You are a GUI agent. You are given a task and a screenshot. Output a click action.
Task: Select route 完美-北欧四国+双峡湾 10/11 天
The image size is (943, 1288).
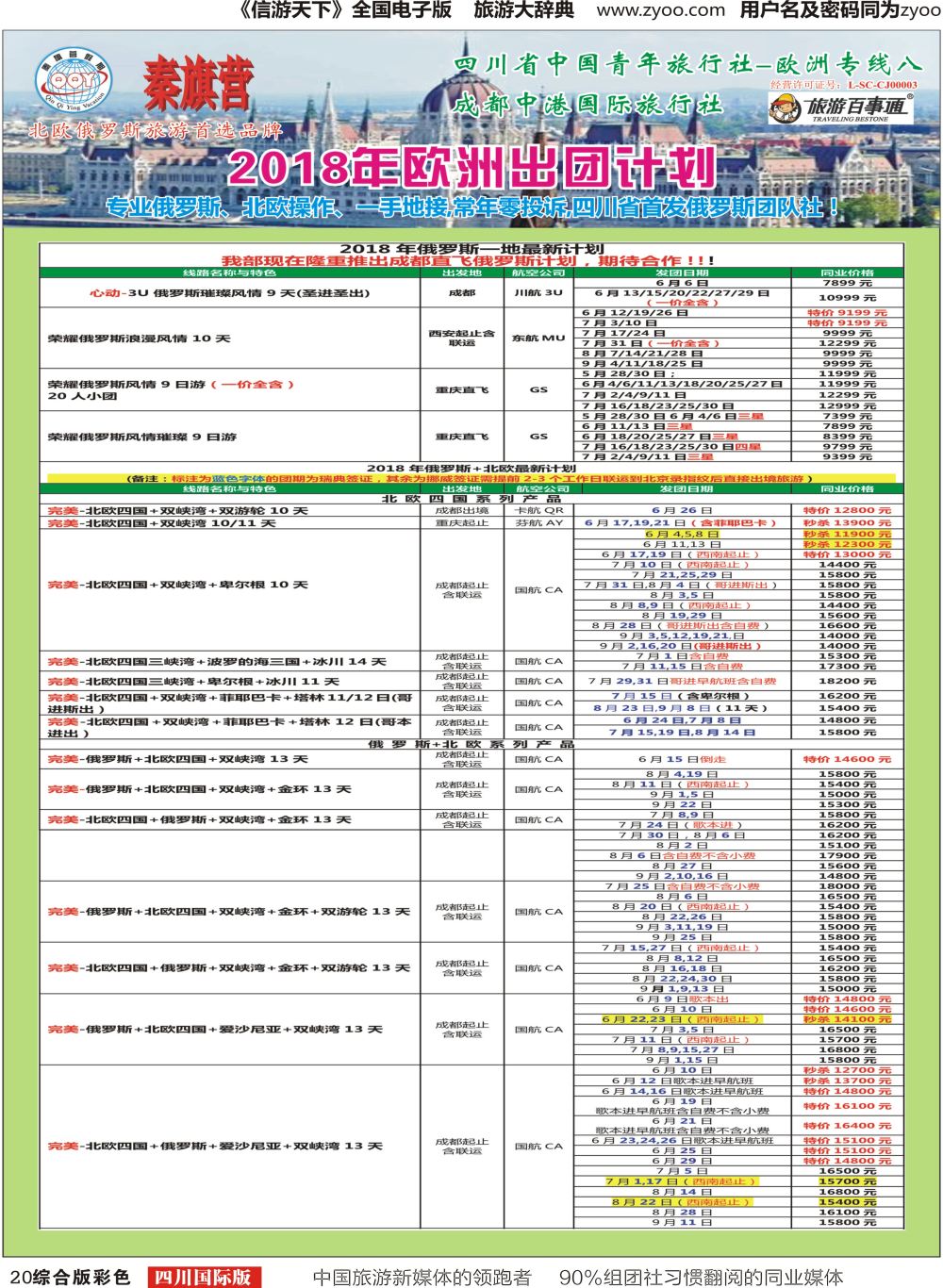coord(161,522)
